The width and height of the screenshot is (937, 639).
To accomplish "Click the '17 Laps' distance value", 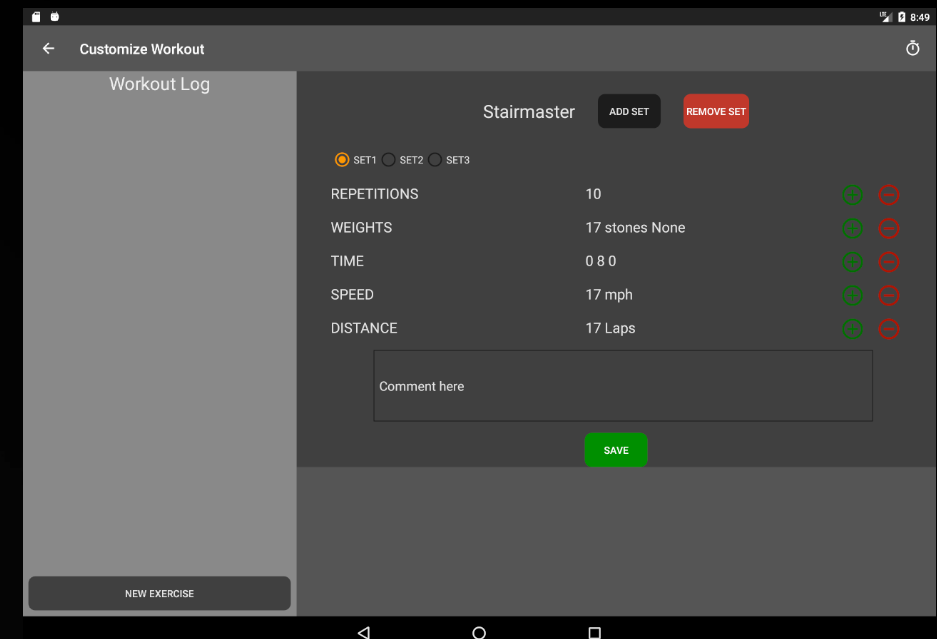I will (610, 328).
